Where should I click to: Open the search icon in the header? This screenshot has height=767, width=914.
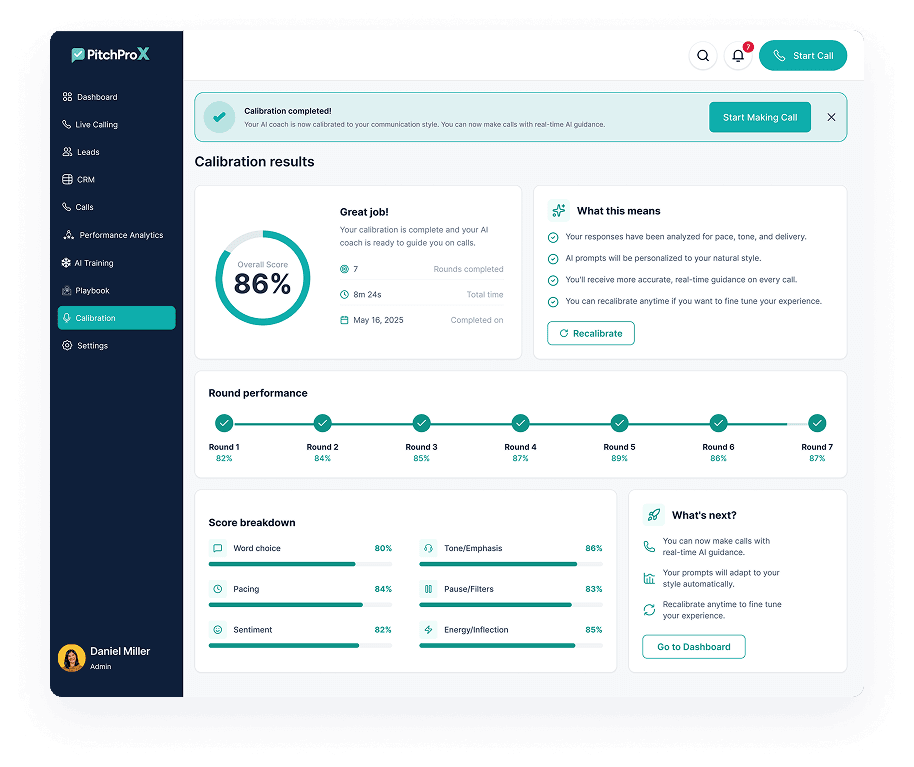[703, 55]
